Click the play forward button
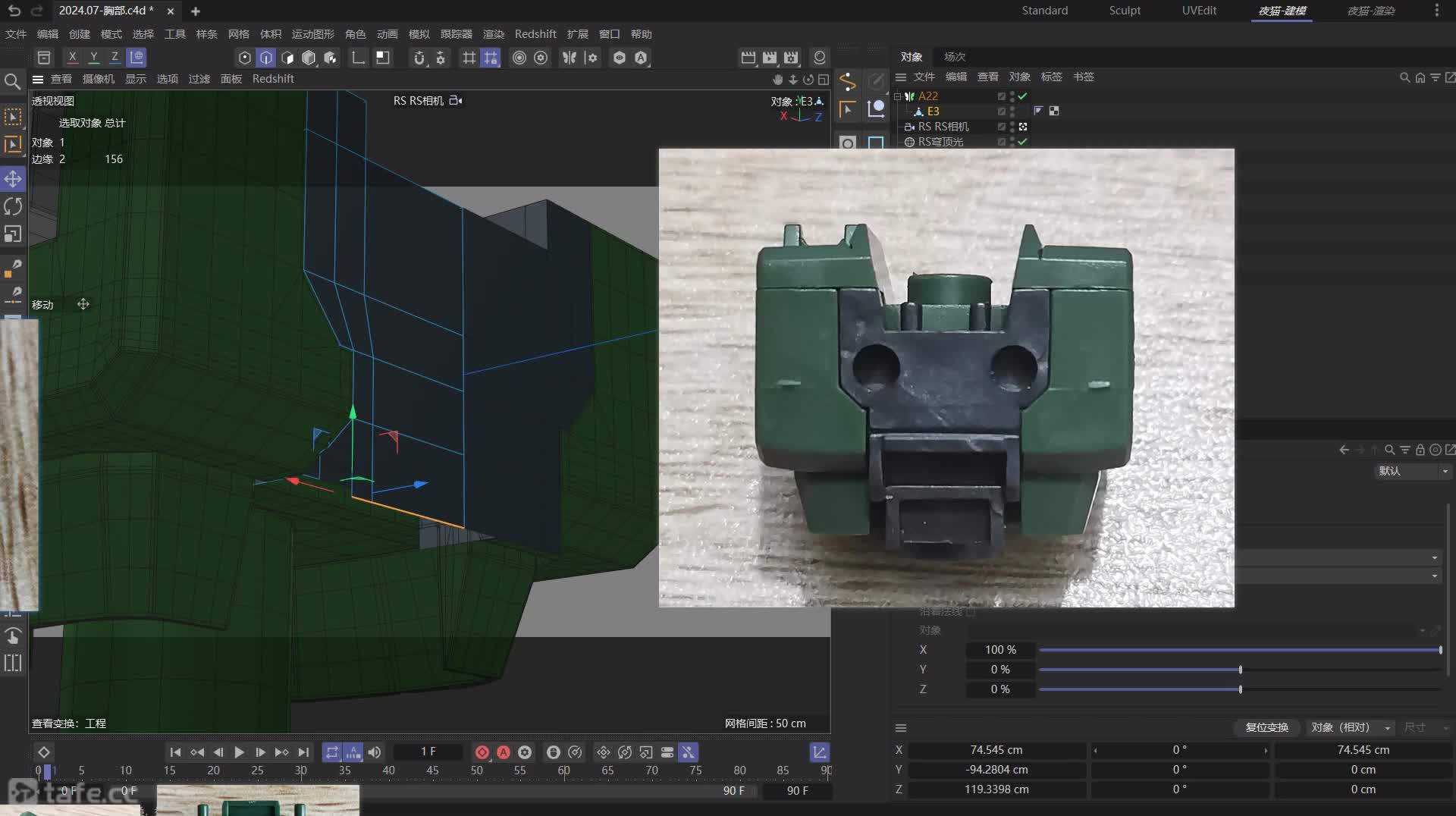 point(239,752)
